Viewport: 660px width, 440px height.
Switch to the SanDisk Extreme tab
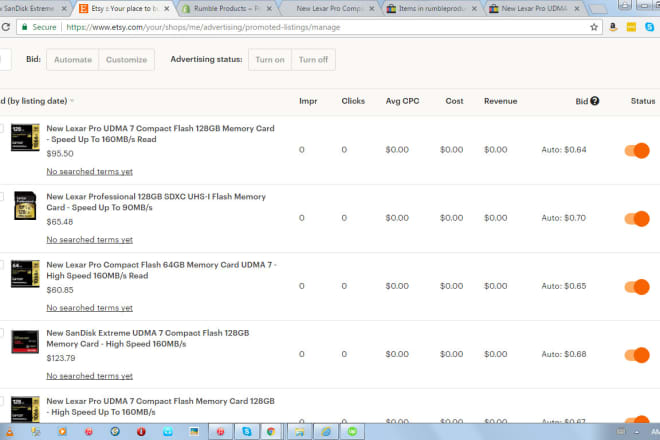(x=34, y=8)
